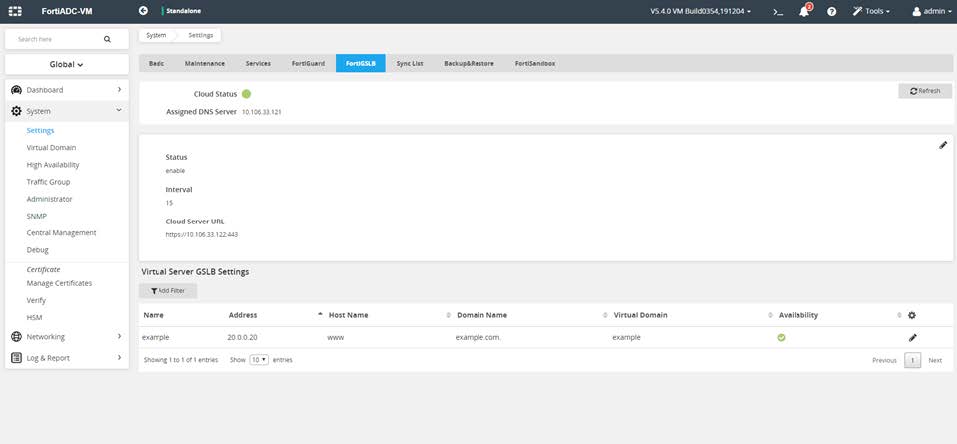This screenshot has height=444, width=957.
Task: Switch to the Services tab
Action: [258, 64]
